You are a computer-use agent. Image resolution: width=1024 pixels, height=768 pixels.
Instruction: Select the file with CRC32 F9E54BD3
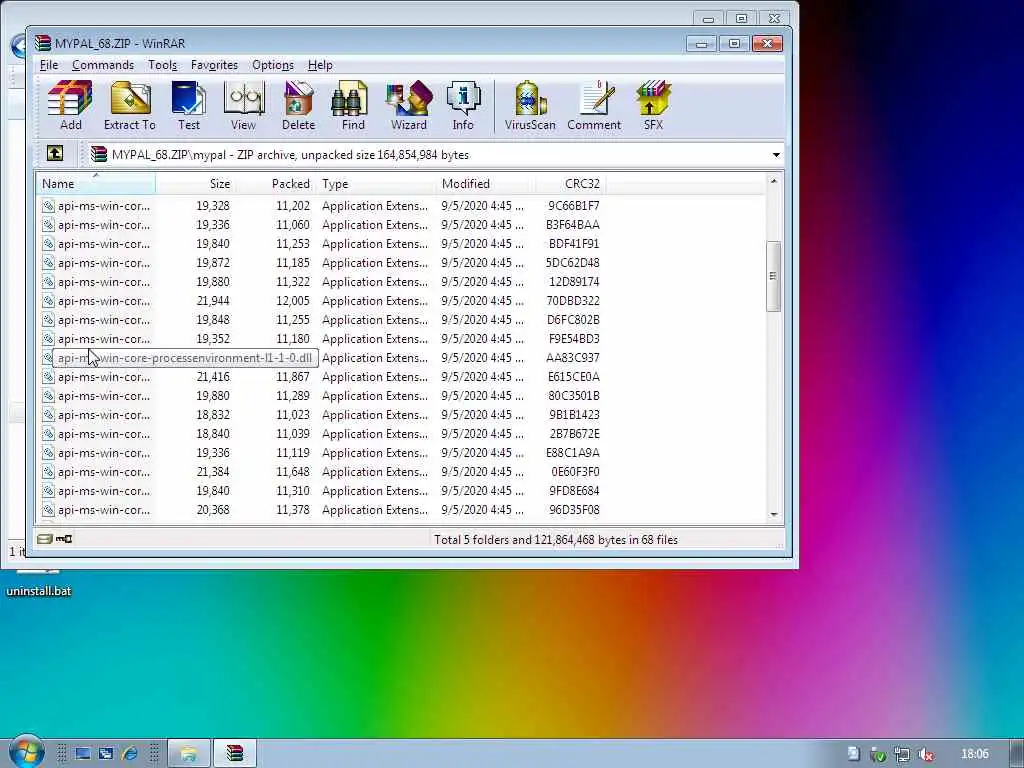(321, 338)
